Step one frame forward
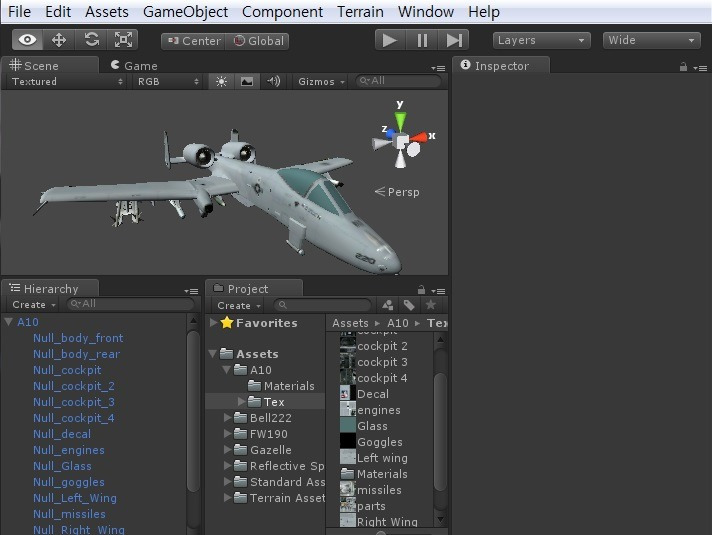The height and width of the screenshot is (535, 712). (454, 40)
